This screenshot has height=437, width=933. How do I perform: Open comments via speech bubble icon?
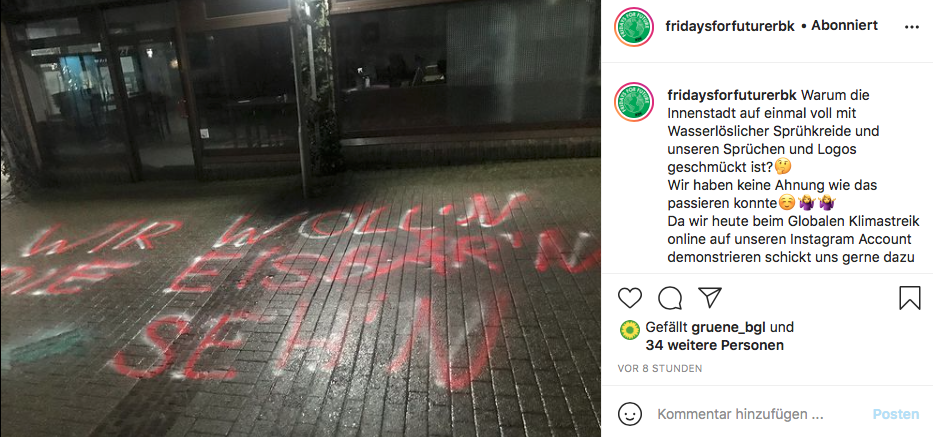[x=670, y=298]
